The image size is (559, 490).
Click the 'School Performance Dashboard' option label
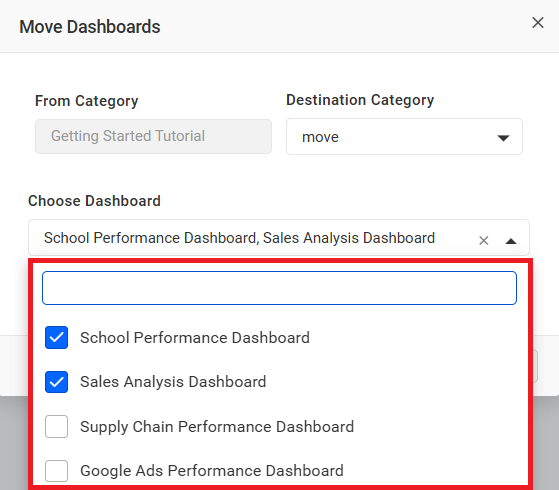(195, 338)
